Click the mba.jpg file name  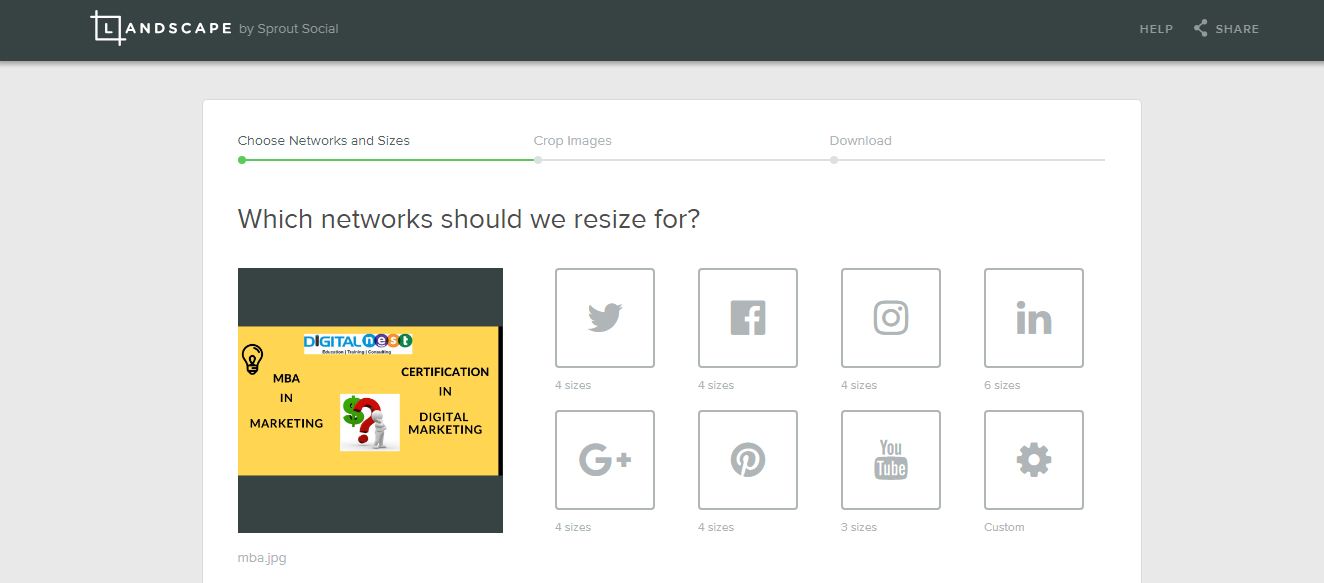[x=262, y=558]
